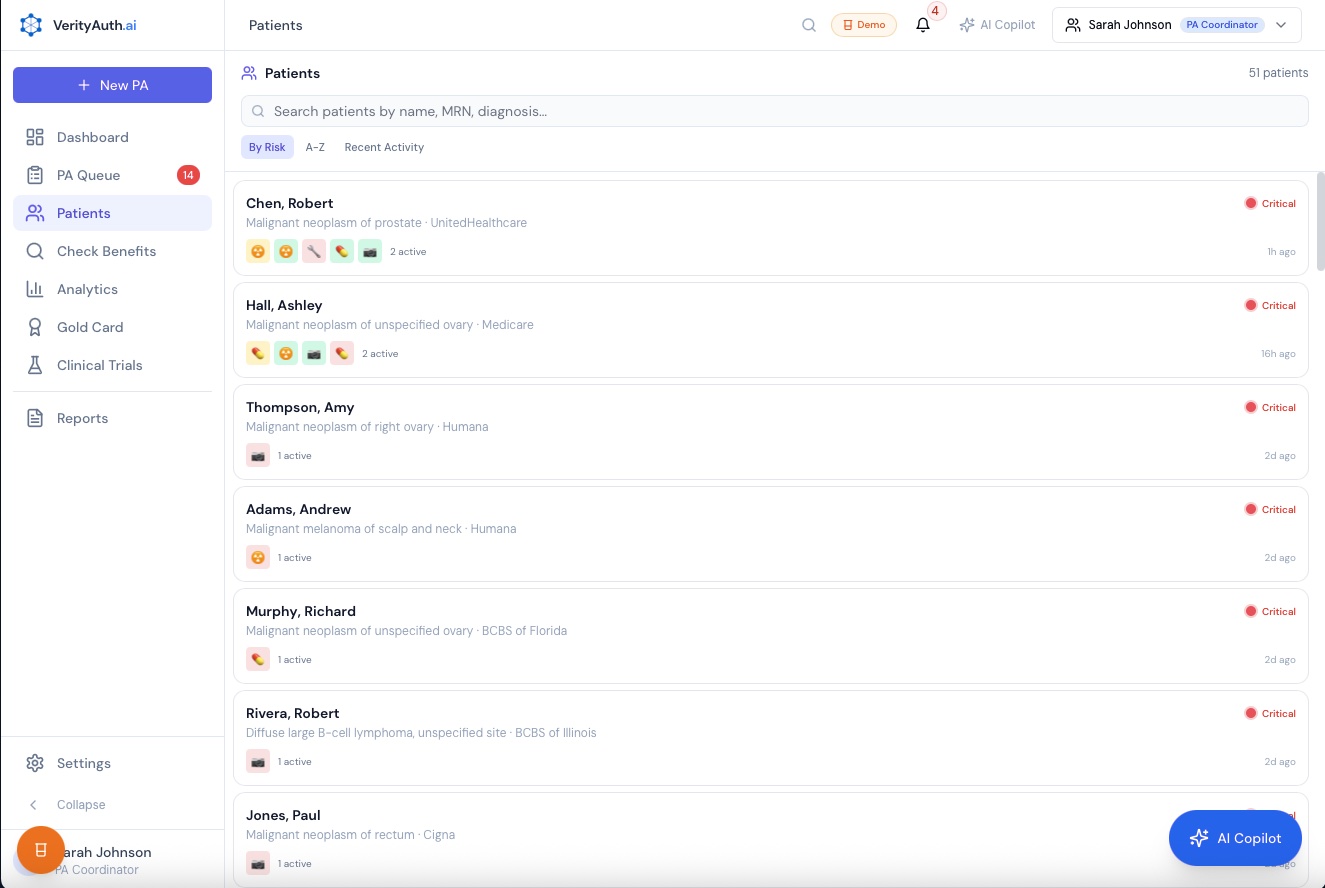Open Gold Card from the sidebar
This screenshot has width=1325, height=888.
(90, 327)
